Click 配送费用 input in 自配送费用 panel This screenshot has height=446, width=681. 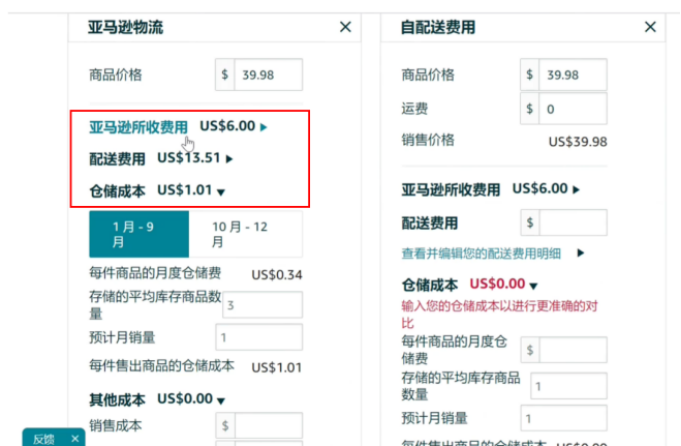(573, 222)
